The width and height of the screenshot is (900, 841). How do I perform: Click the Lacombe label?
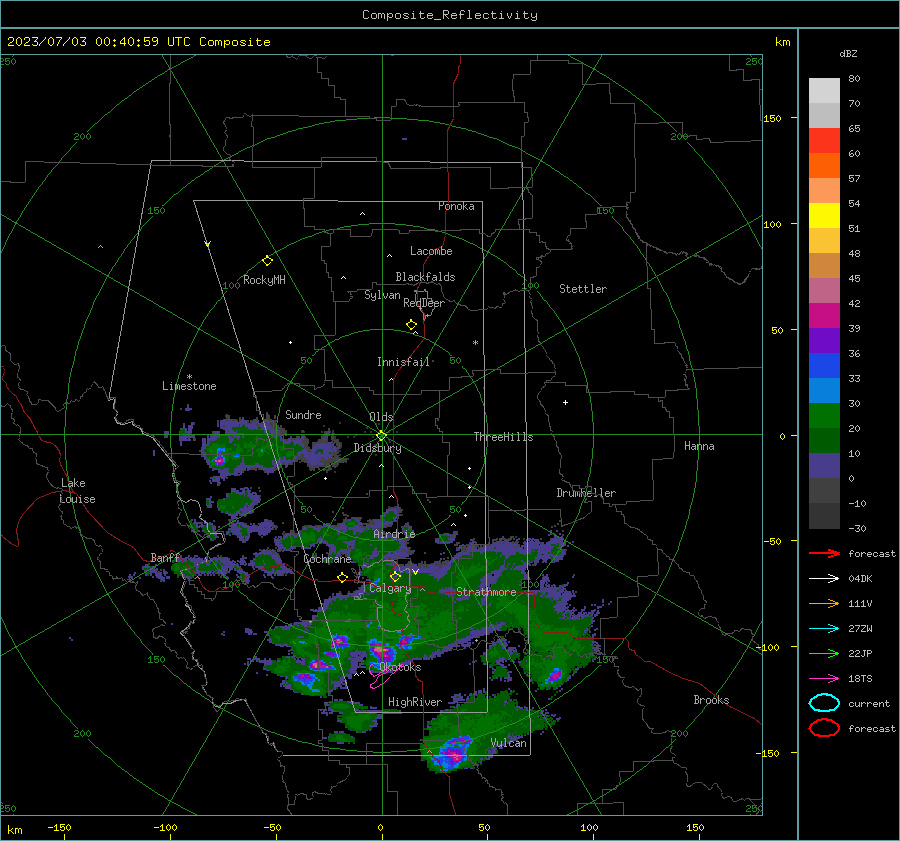coord(431,251)
